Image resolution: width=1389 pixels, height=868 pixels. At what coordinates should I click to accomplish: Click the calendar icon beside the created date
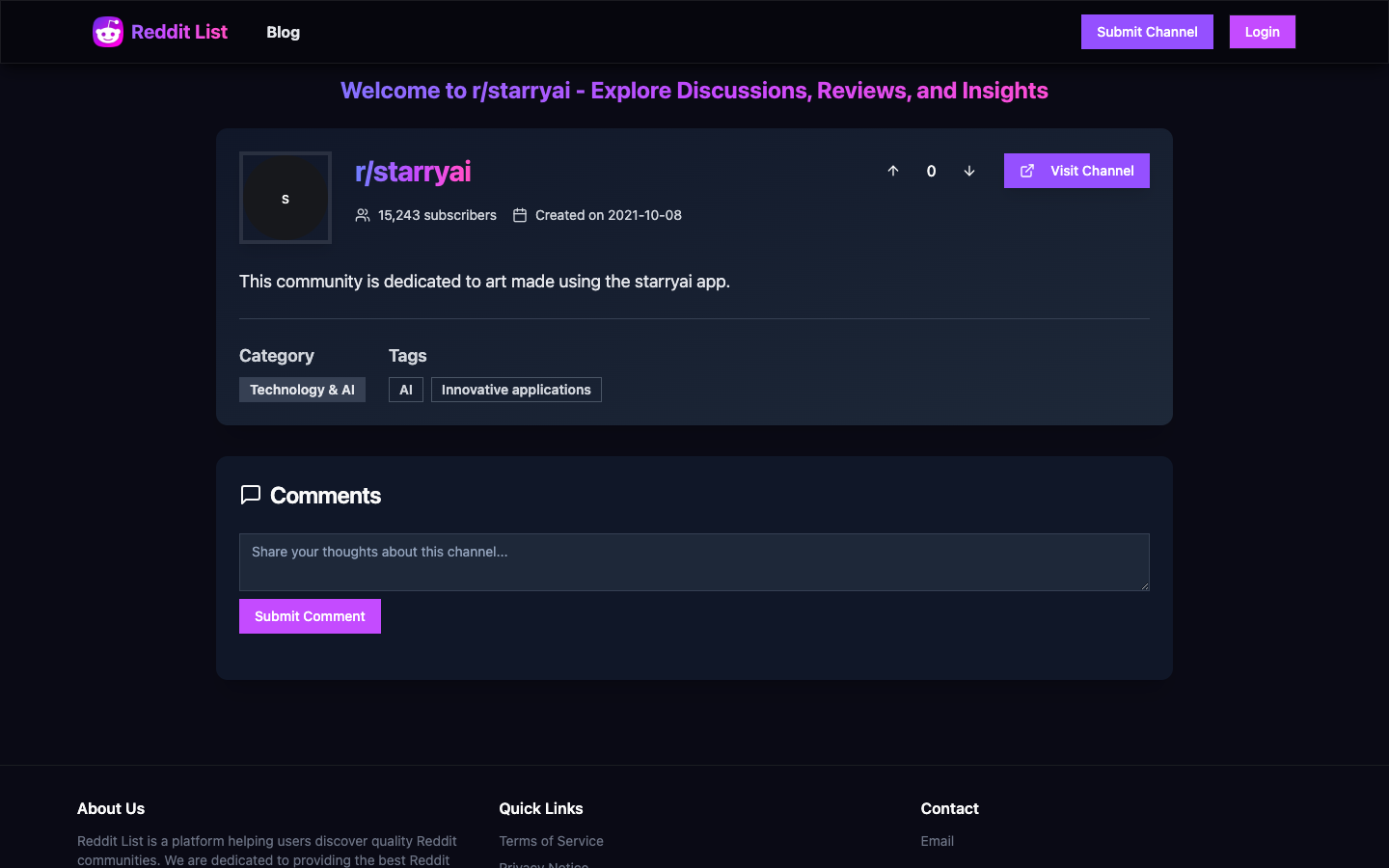[x=520, y=215]
